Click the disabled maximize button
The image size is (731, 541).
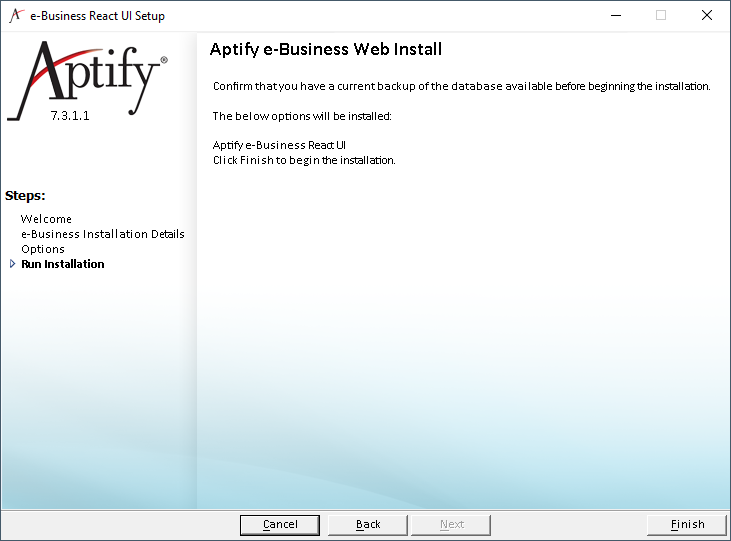[661, 15]
